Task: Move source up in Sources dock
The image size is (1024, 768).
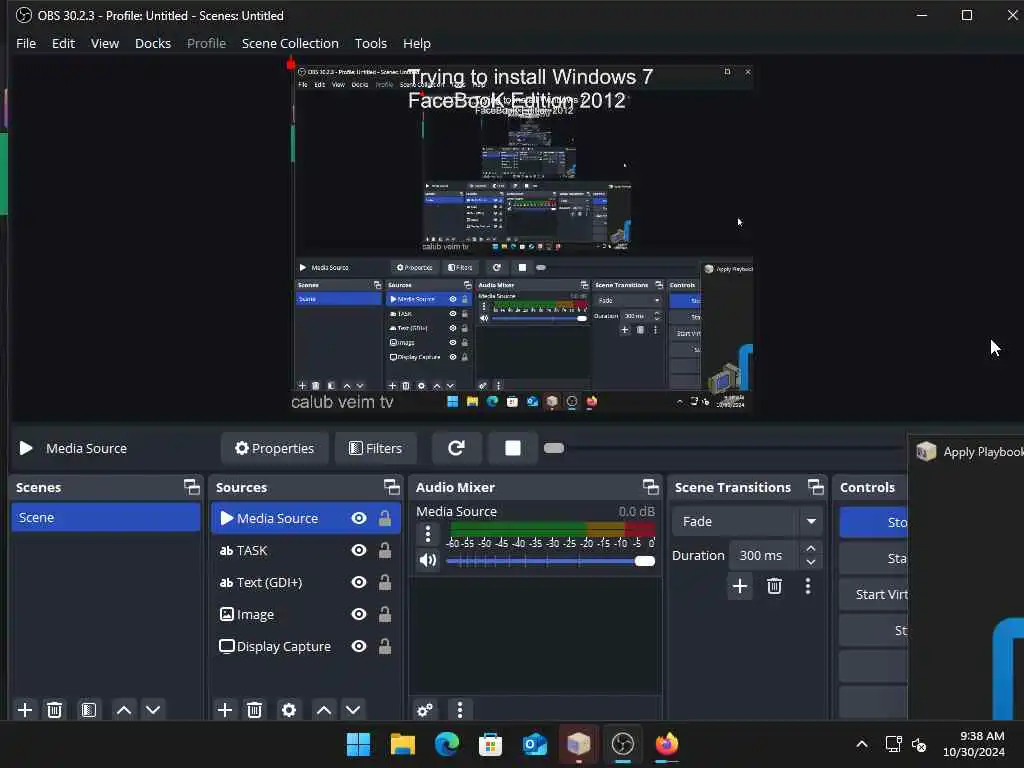Action: tap(323, 710)
